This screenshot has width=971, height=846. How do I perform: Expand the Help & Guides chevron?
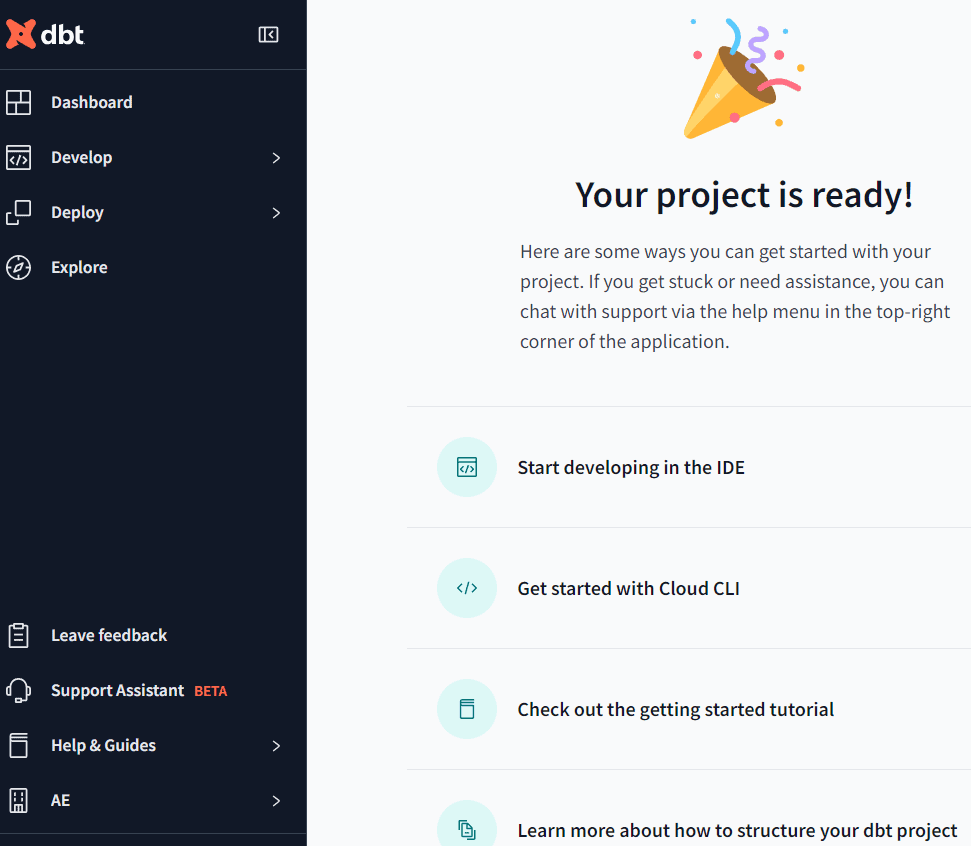click(x=276, y=746)
